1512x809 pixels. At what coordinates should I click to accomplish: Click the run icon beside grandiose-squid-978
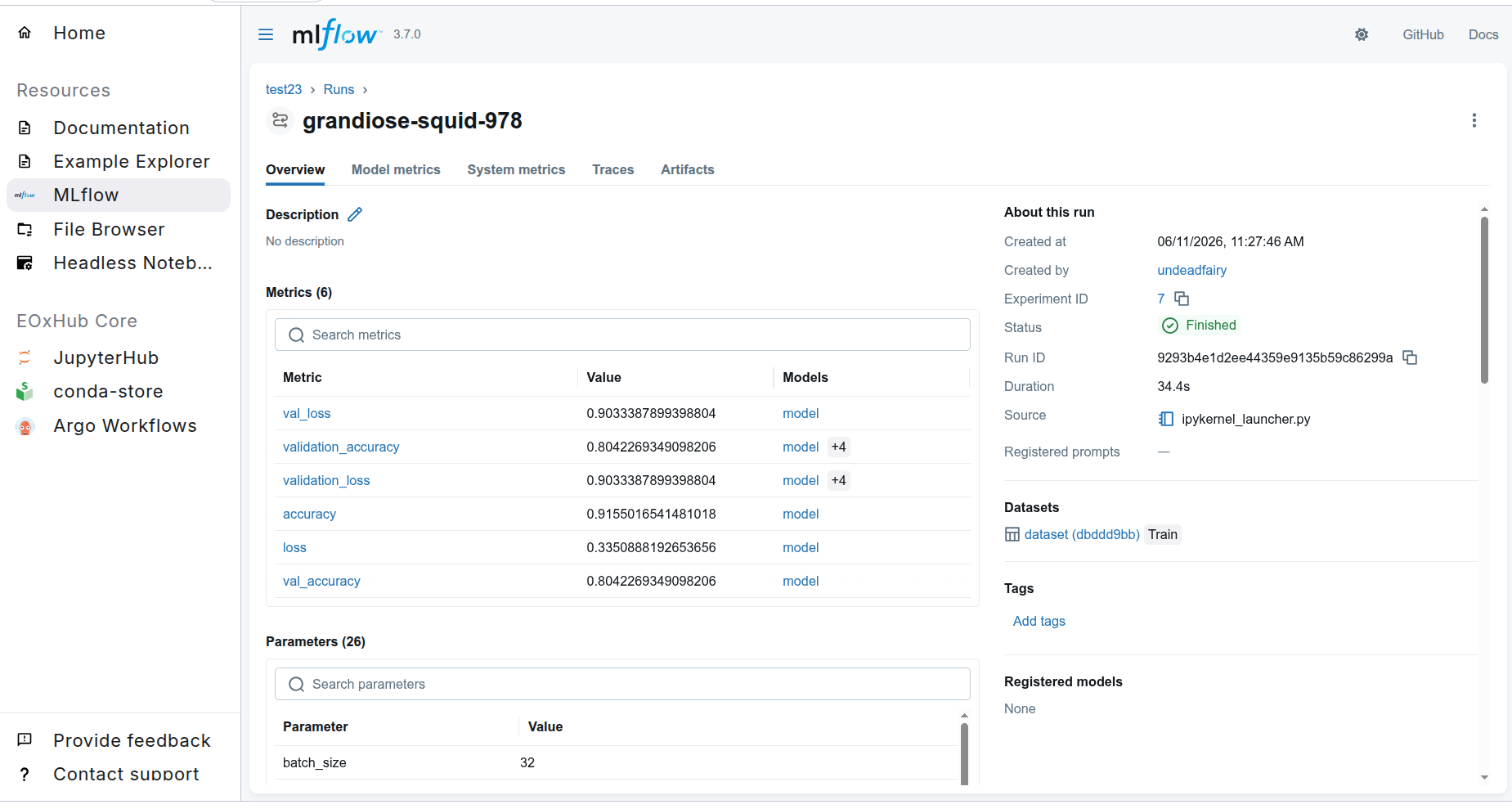pos(280,120)
